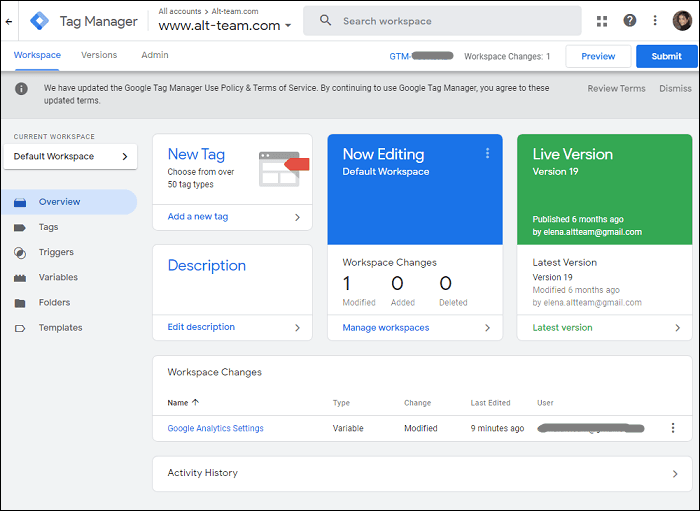Click All accounts in the breadcrumb
The width and height of the screenshot is (700, 511).
pos(180,11)
